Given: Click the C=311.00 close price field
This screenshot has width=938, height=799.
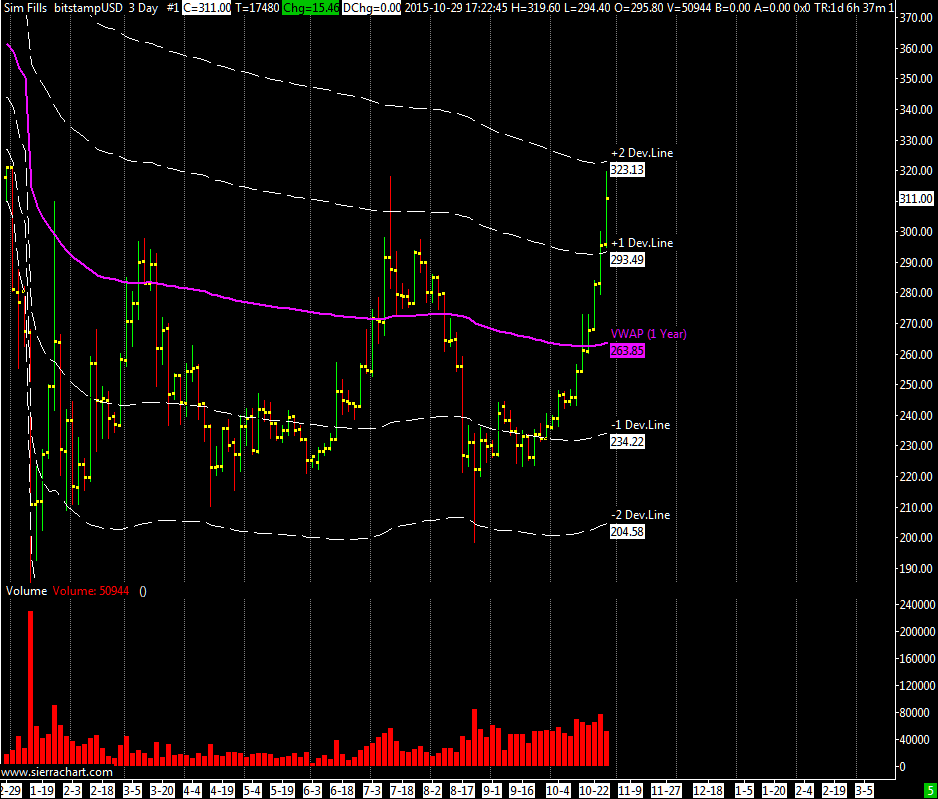Looking at the screenshot, I should pyautogui.click(x=206, y=7).
